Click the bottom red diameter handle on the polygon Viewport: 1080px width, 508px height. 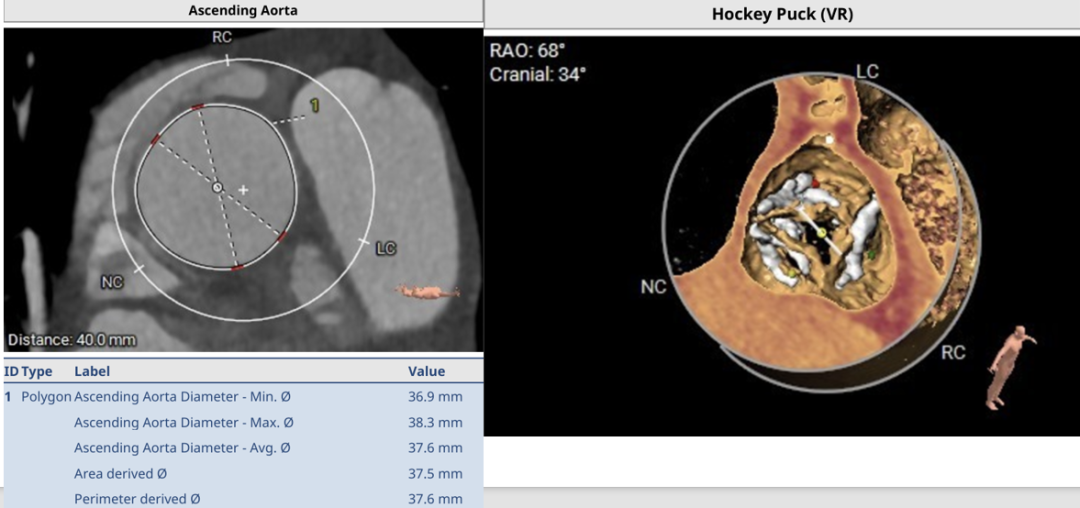click(236, 267)
